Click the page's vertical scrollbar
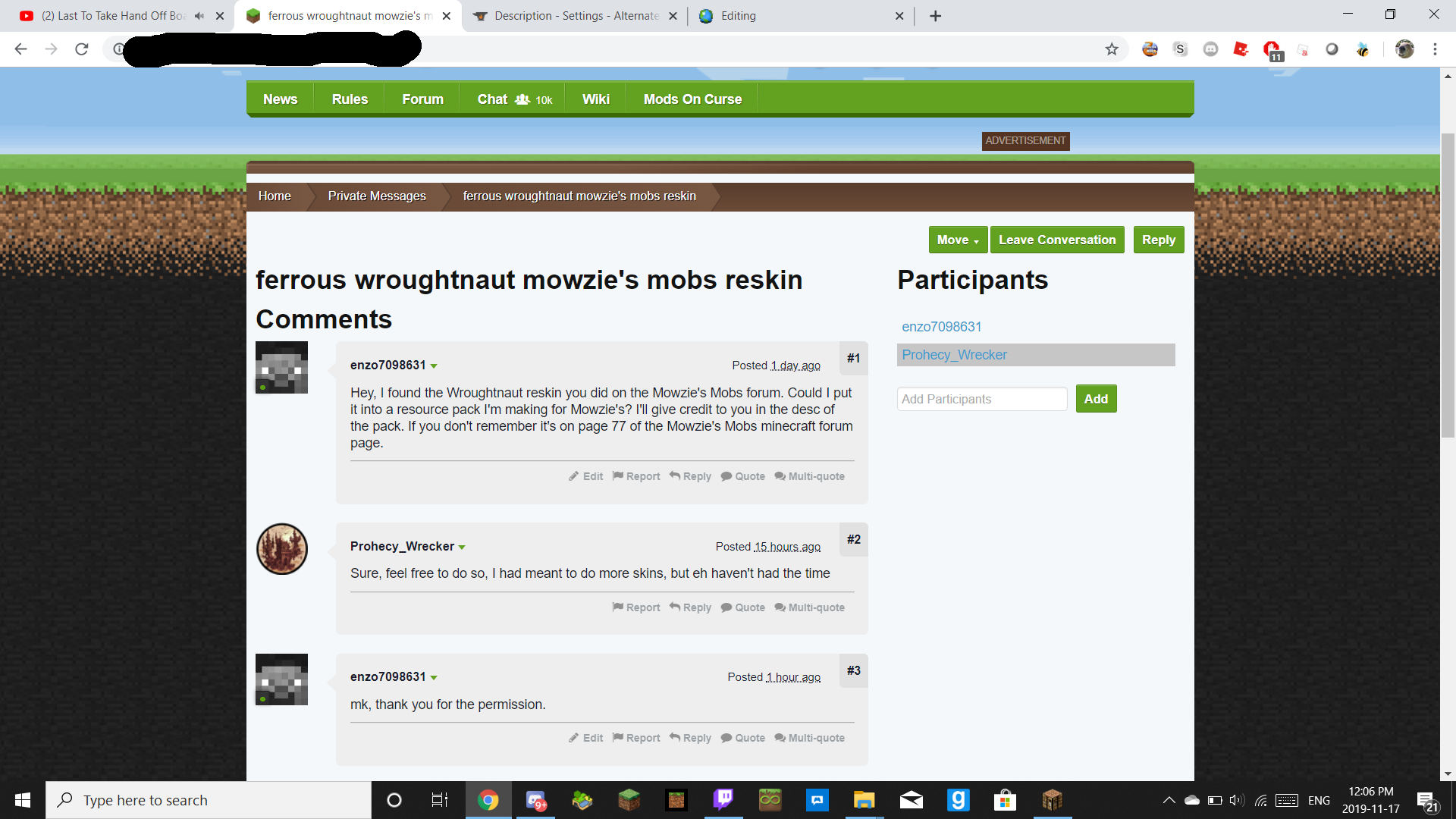 pos(1448,285)
